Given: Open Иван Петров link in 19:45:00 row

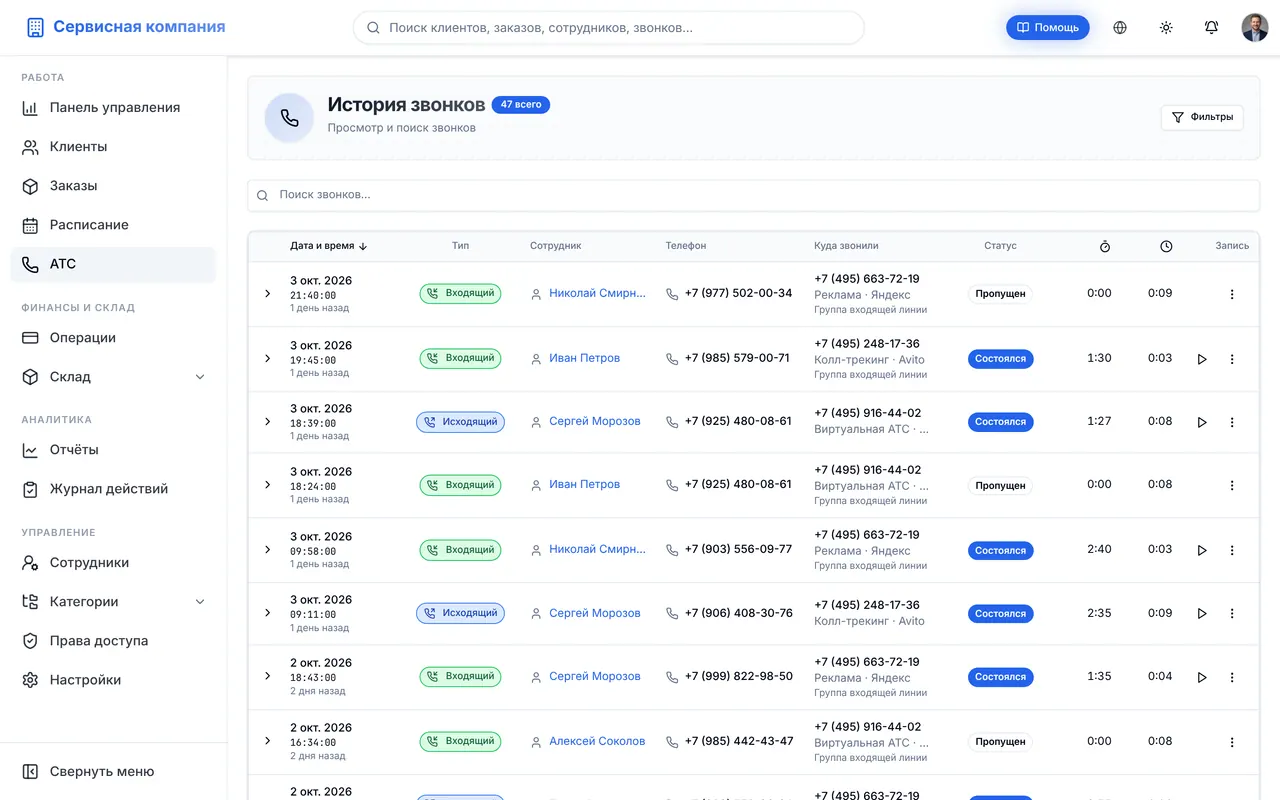Looking at the screenshot, I should click(x=584, y=358).
